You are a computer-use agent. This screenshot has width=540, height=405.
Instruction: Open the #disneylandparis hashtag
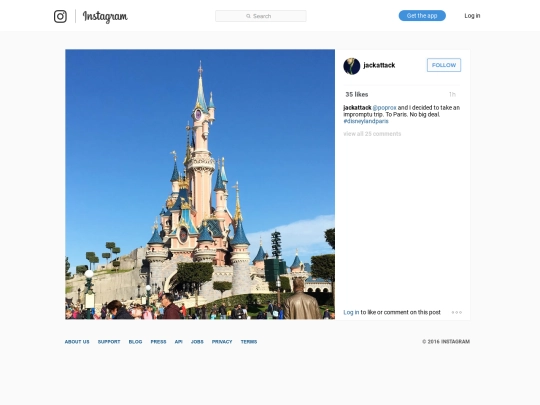pyautogui.click(x=366, y=121)
